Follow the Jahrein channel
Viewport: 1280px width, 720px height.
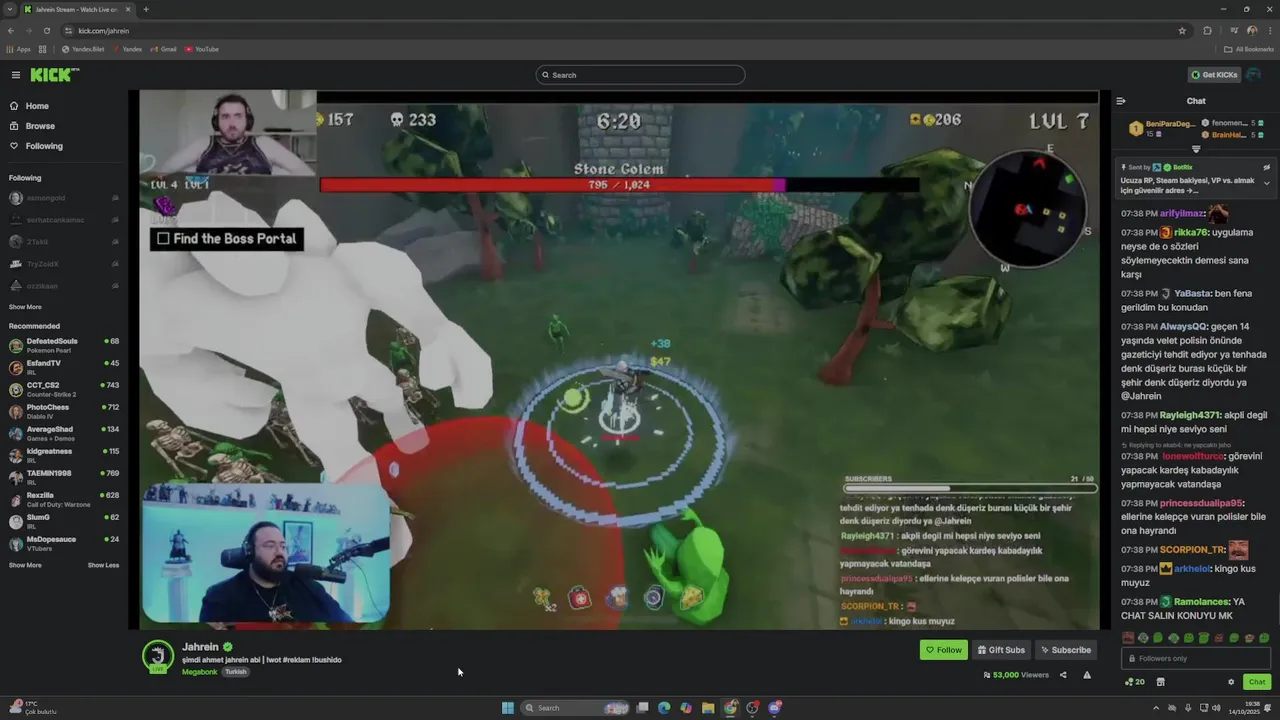click(x=944, y=650)
